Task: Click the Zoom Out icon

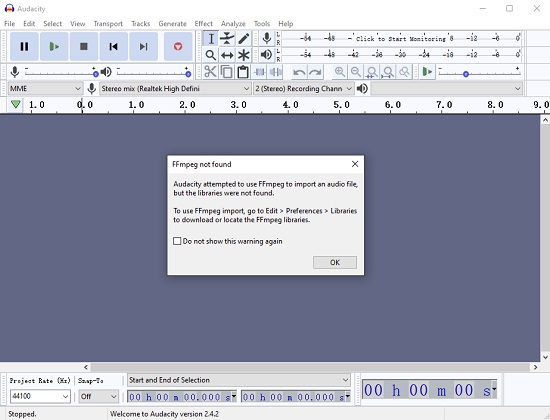Action: (356, 72)
